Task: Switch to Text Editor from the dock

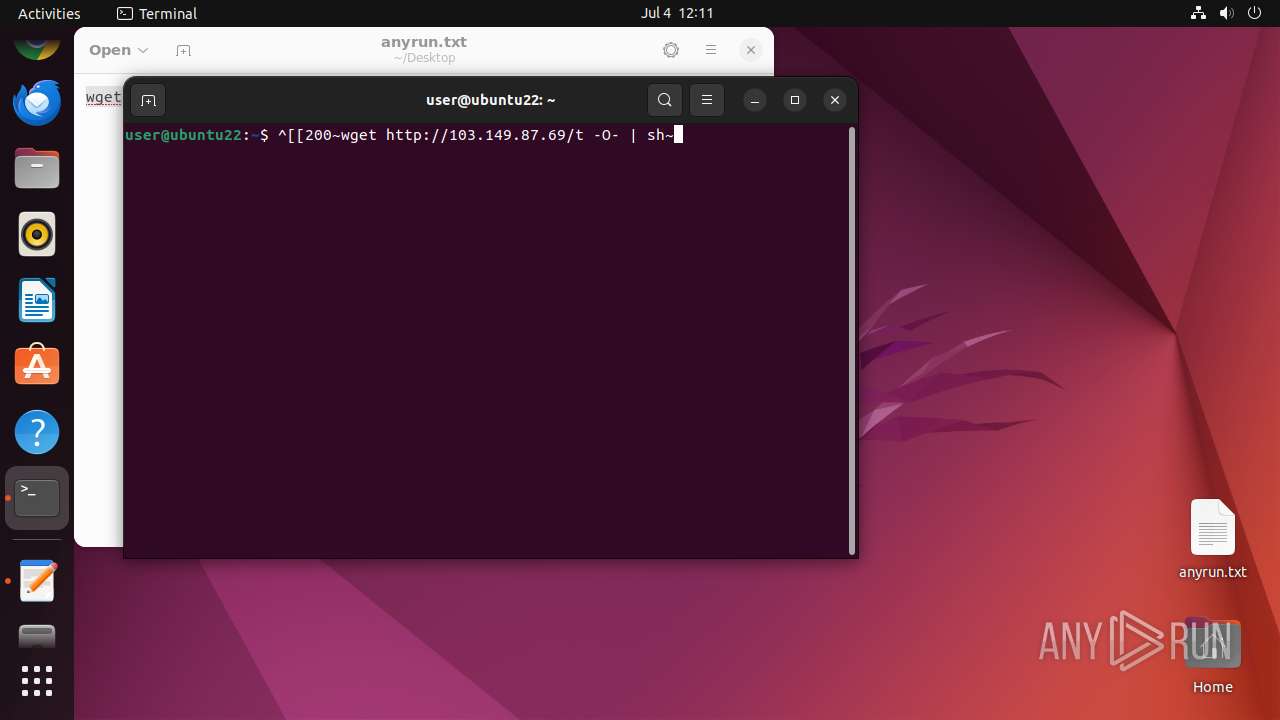Action: [37, 581]
